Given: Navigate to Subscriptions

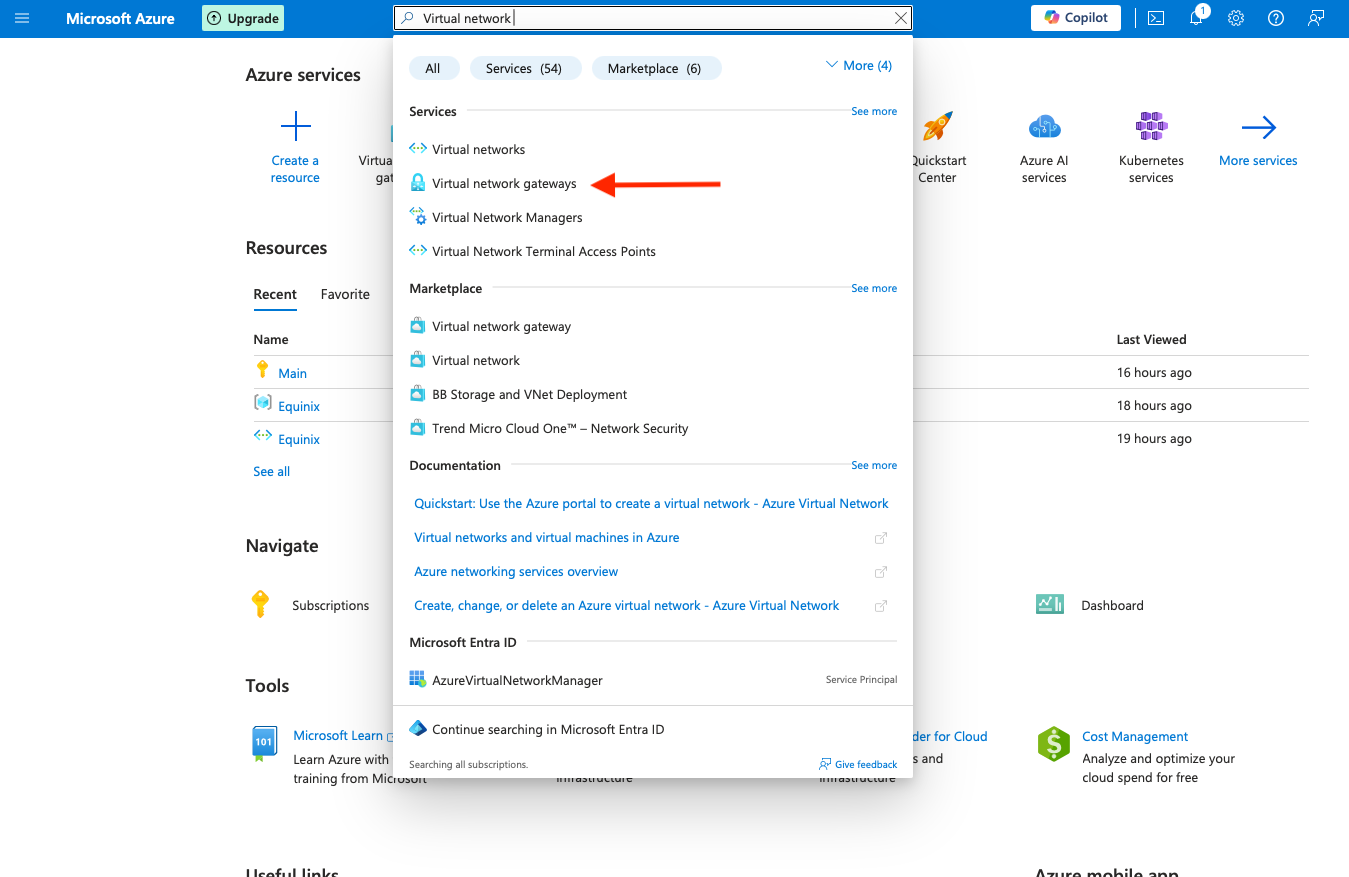Looking at the screenshot, I should pyautogui.click(x=330, y=605).
